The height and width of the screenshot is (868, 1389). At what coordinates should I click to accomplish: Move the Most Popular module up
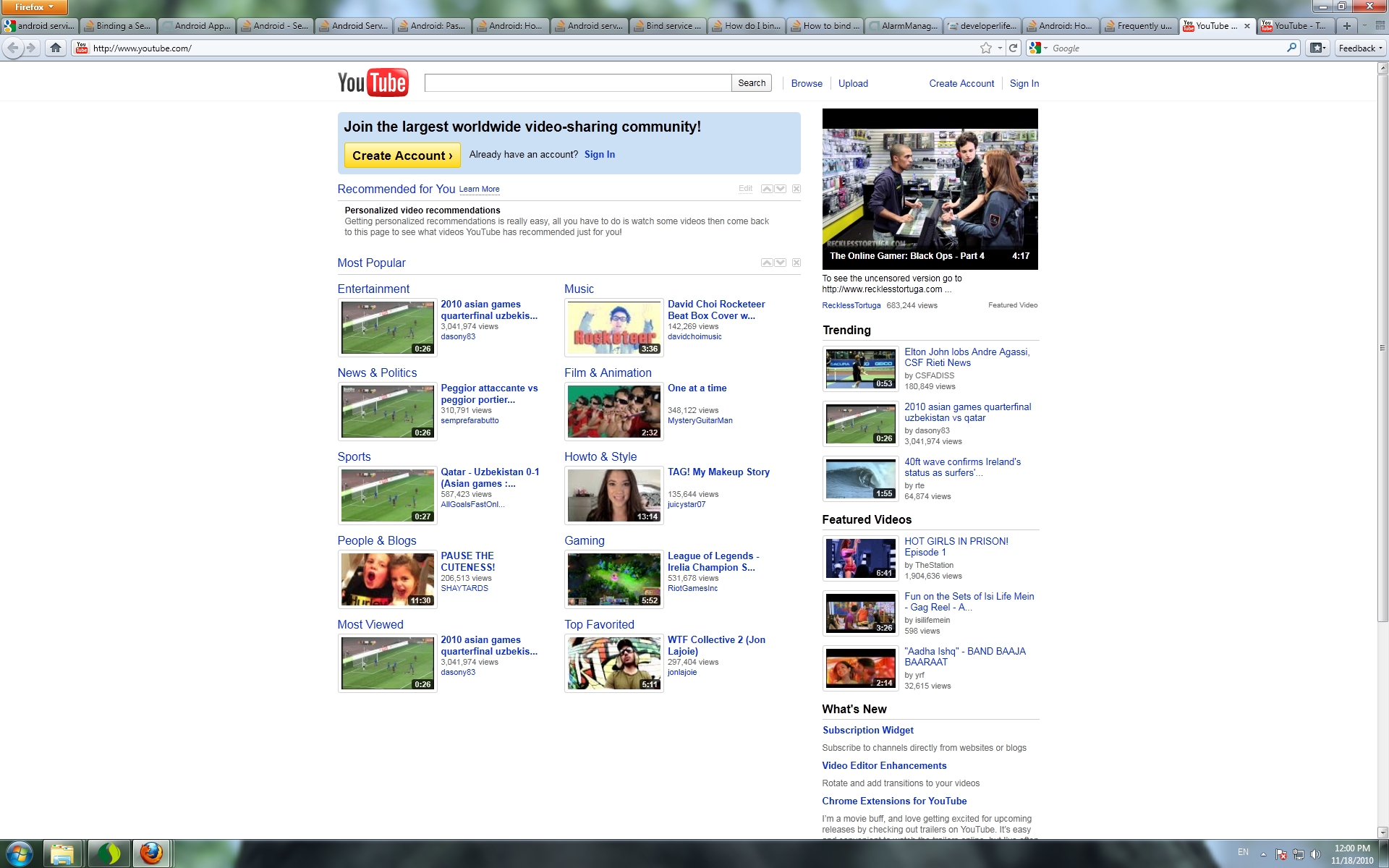[x=767, y=263]
